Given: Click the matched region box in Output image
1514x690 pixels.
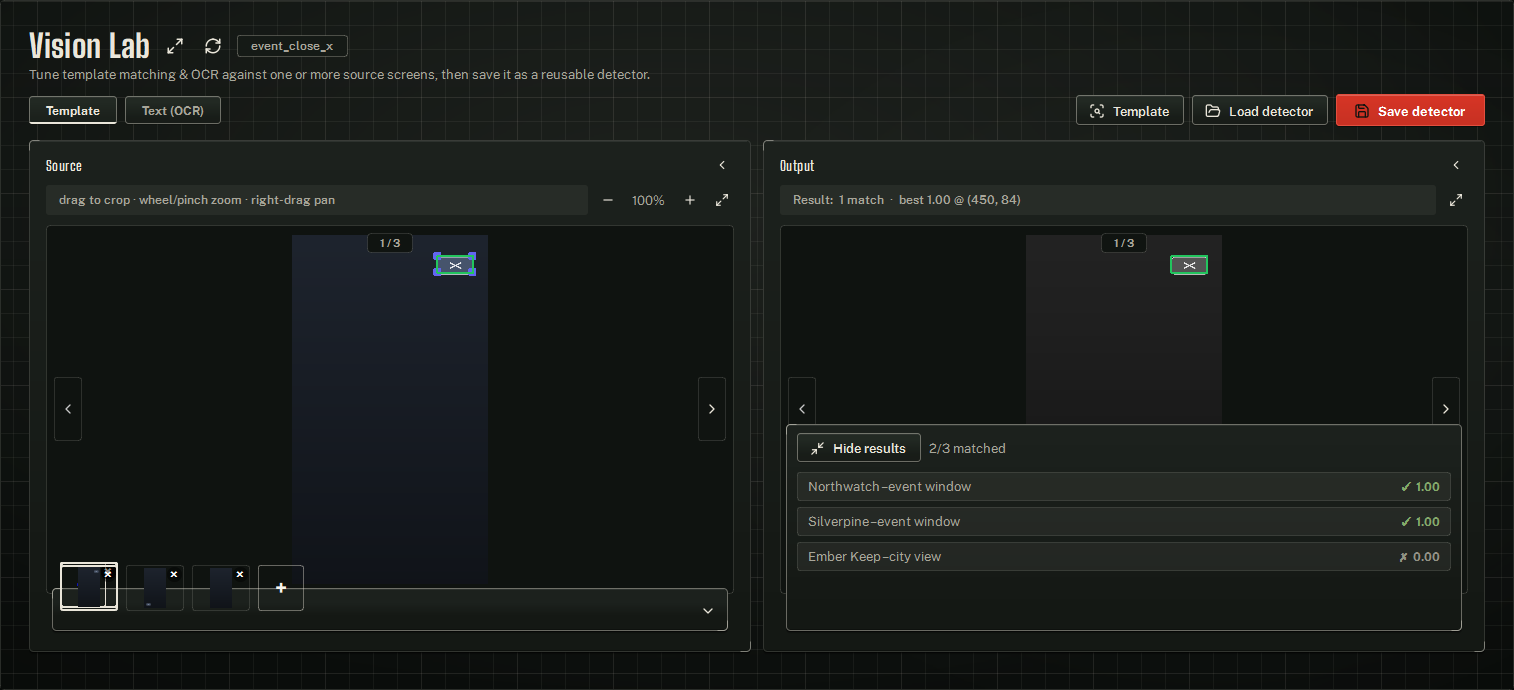Looking at the screenshot, I should click(1189, 265).
